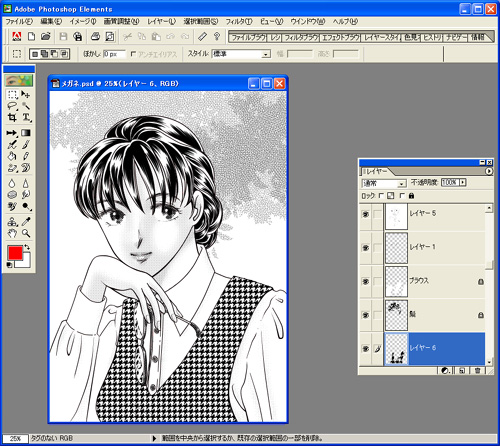Click the ぼかし feather input field

(114, 54)
